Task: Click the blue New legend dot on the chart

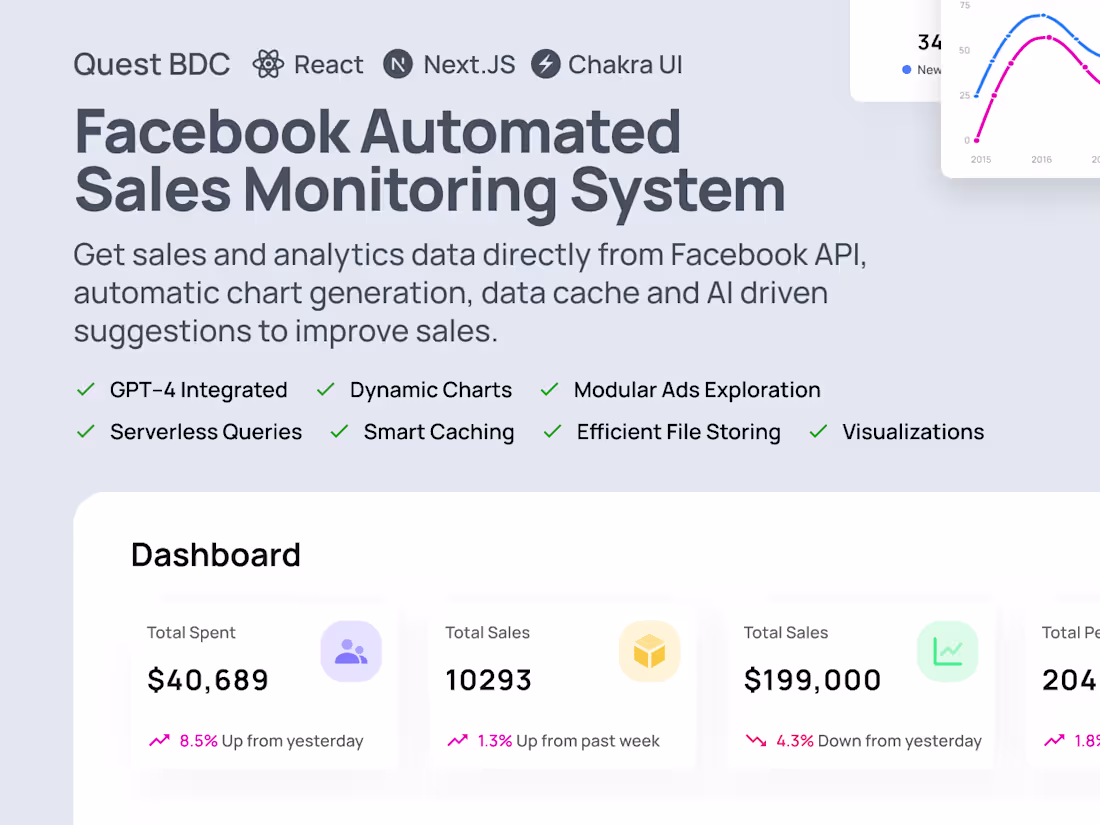Action: pos(905,69)
